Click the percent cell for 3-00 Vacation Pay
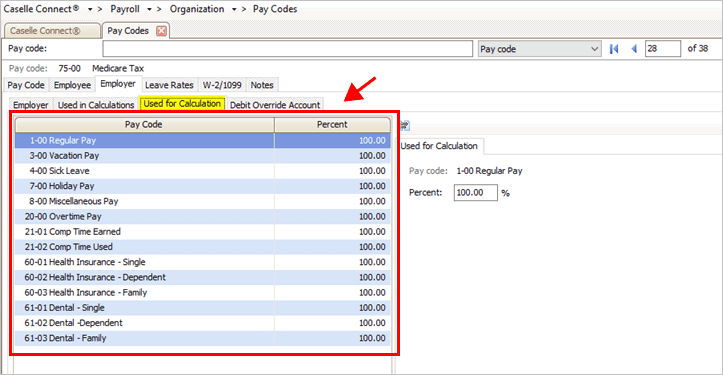The image size is (723, 375). tap(332, 155)
